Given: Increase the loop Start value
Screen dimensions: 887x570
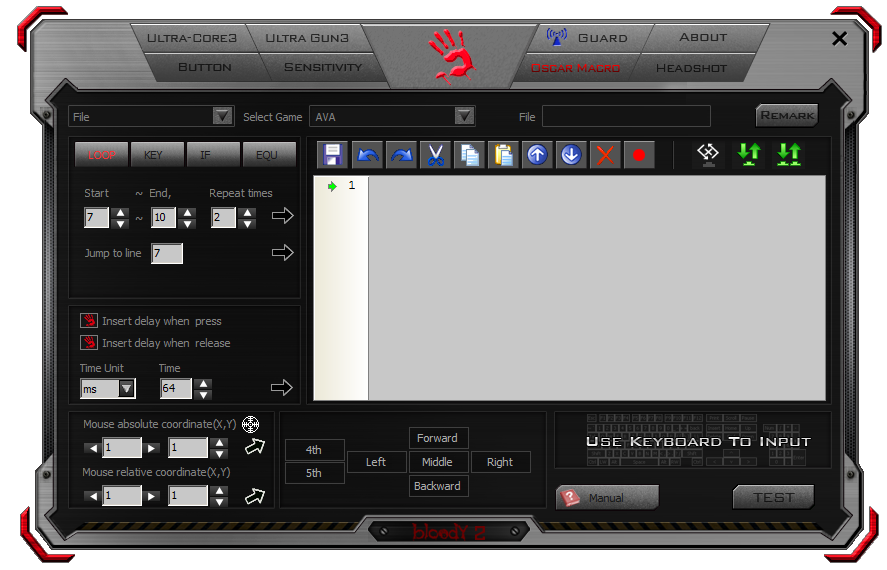Looking at the screenshot, I should coord(120,213).
